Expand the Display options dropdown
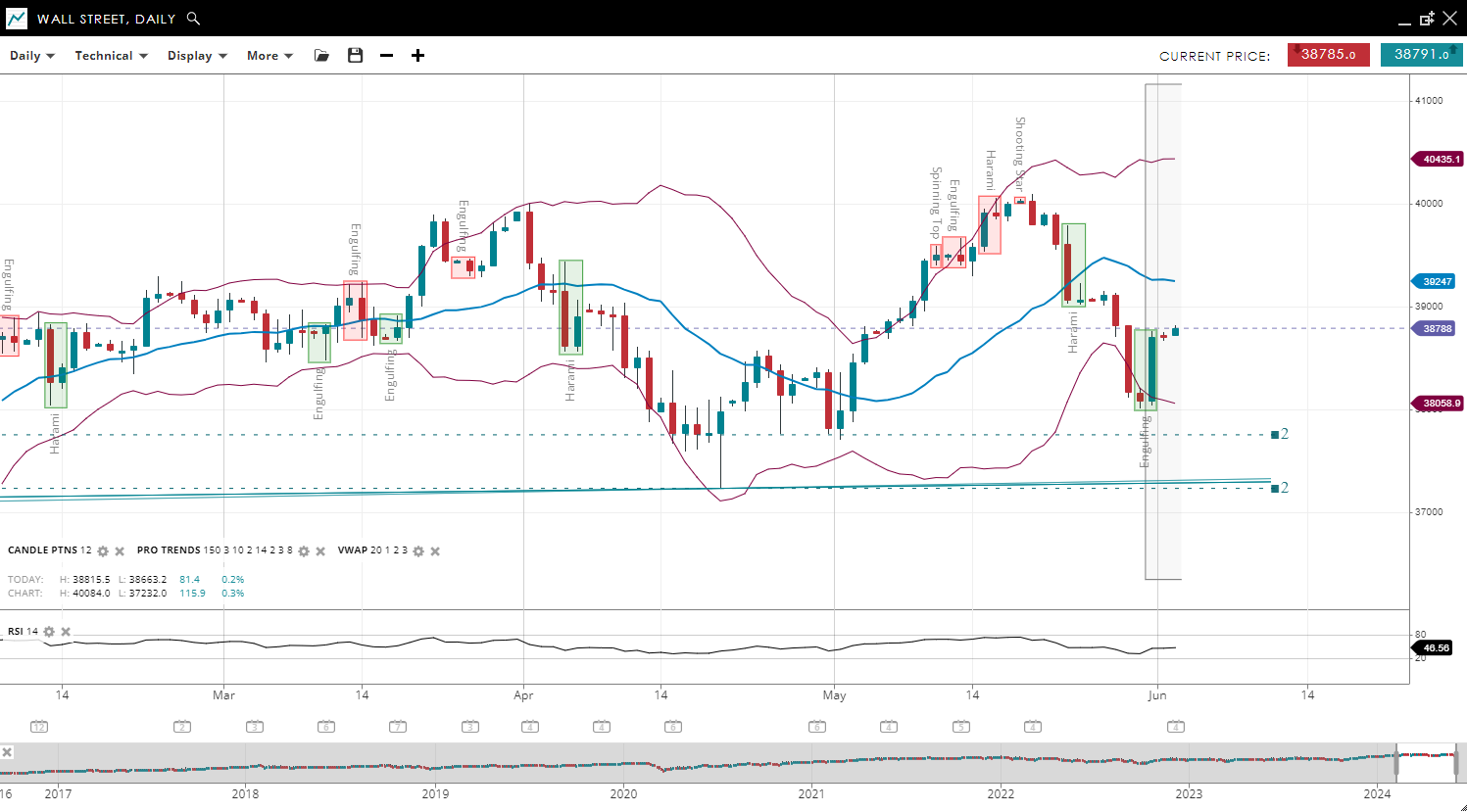Image resolution: width=1467 pixels, height=812 pixels. pyautogui.click(x=197, y=56)
